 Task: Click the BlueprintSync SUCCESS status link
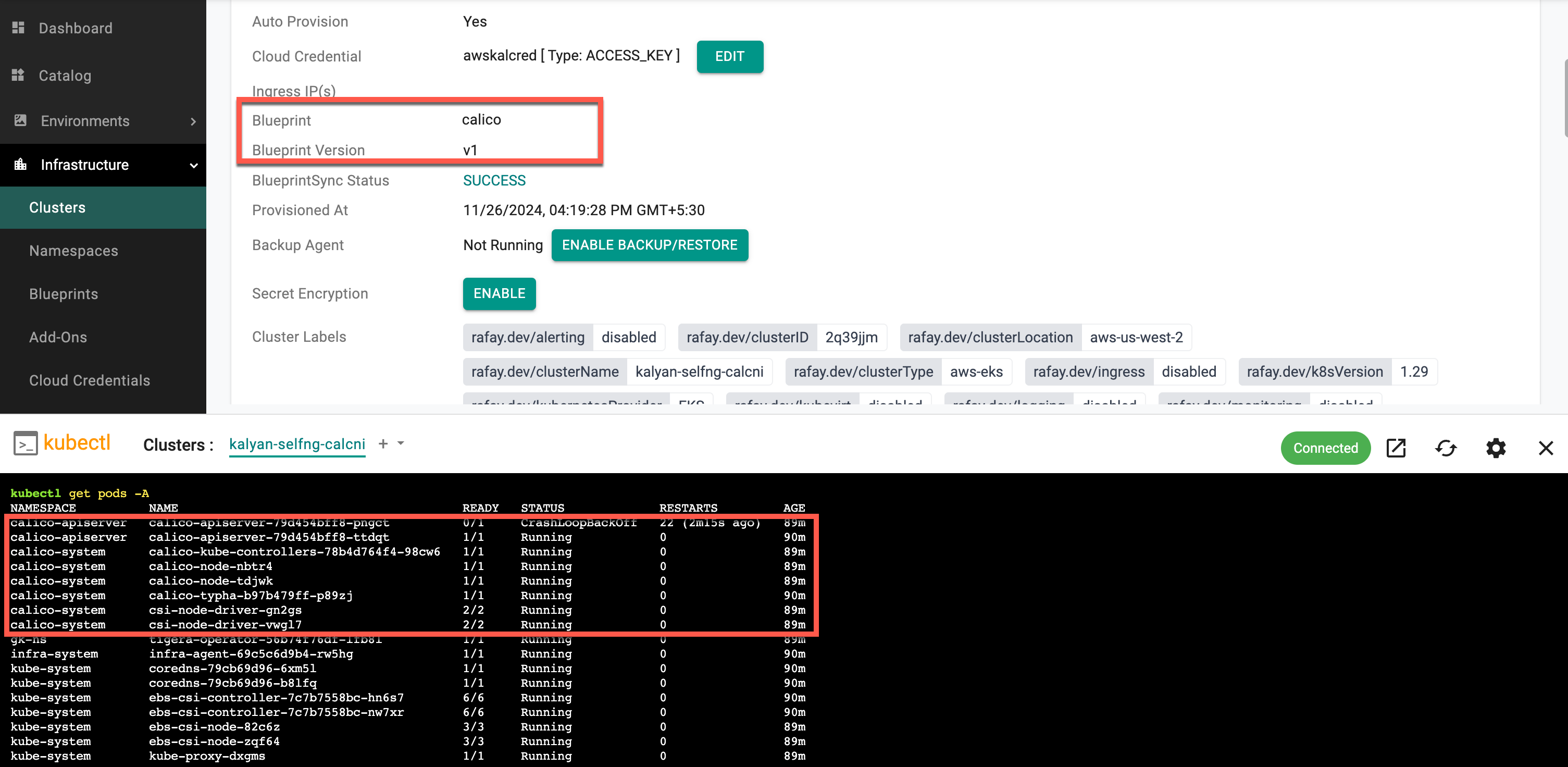click(x=494, y=180)
